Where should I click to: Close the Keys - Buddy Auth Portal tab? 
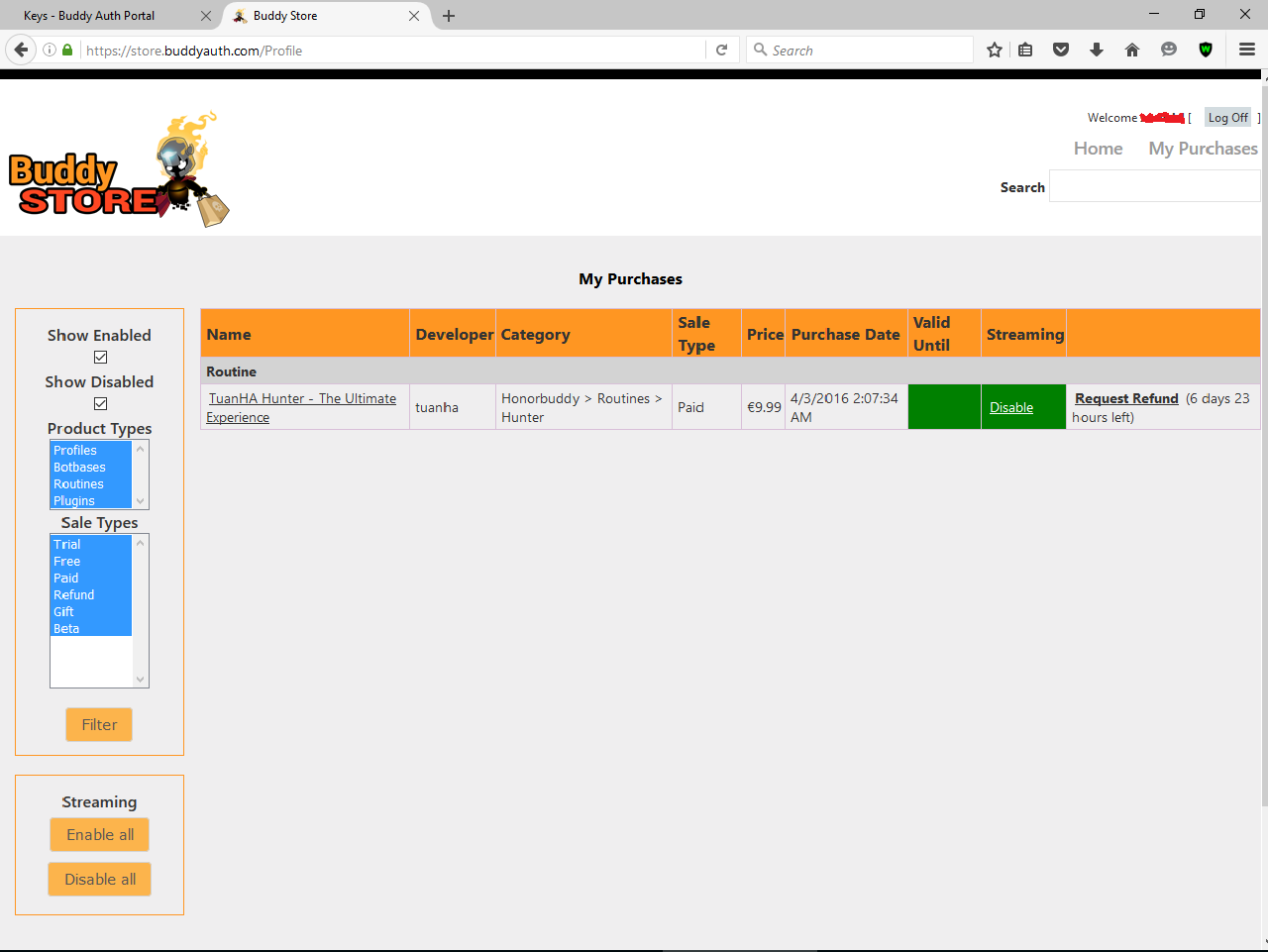(206, 16)
